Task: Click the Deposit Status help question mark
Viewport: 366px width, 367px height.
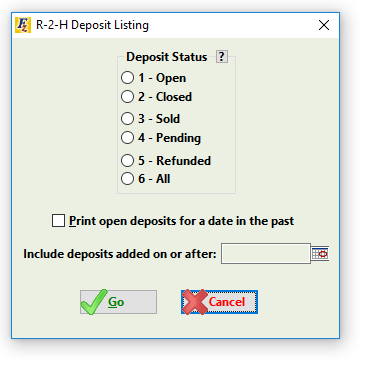Action: [x=222, y=57]
